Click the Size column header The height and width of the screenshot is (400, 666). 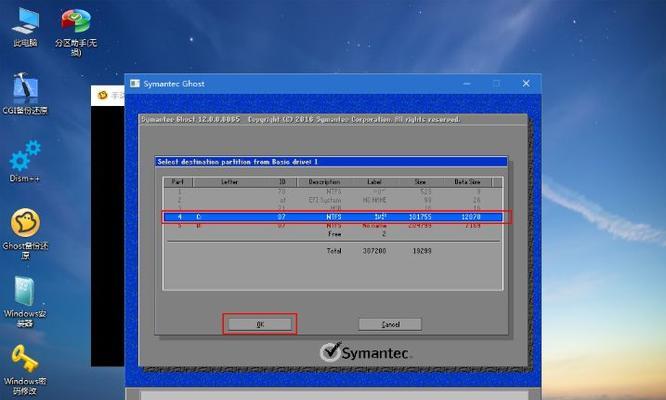[x=420, y=182]
